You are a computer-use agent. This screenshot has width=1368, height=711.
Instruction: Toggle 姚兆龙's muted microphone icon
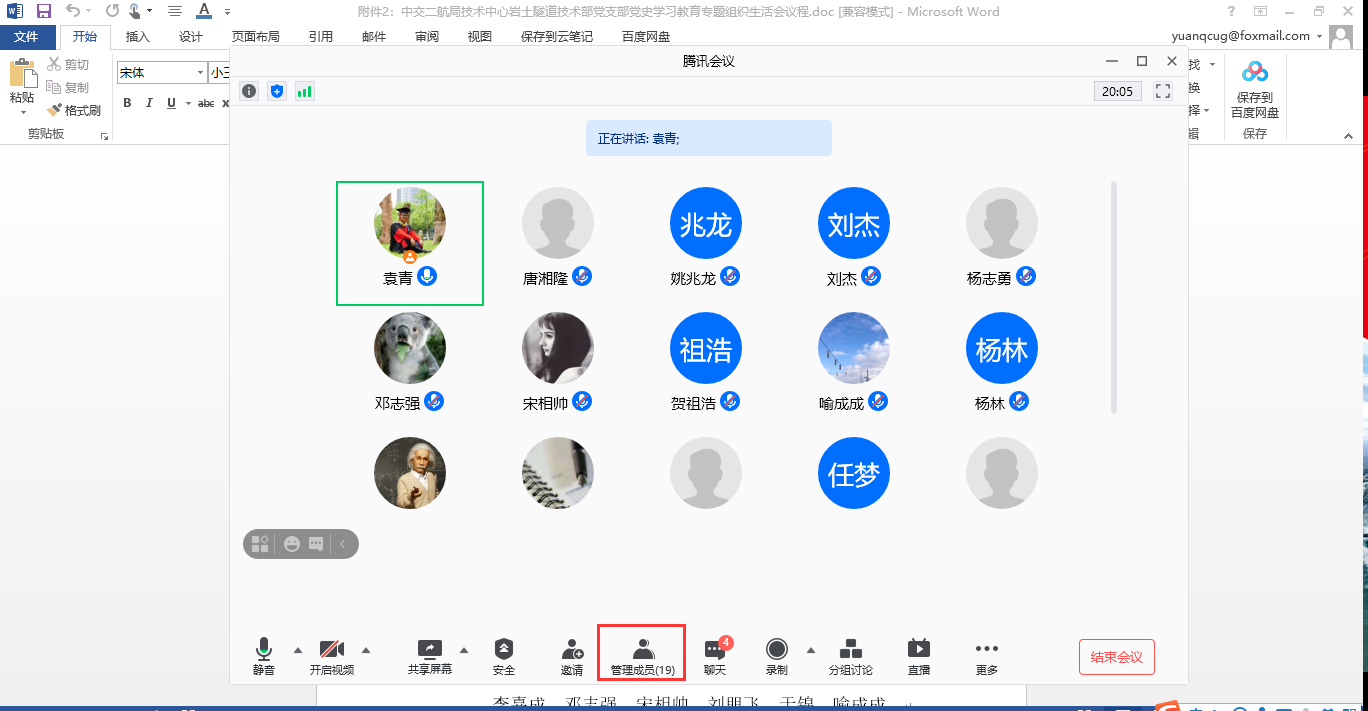(x=730, y=277)
